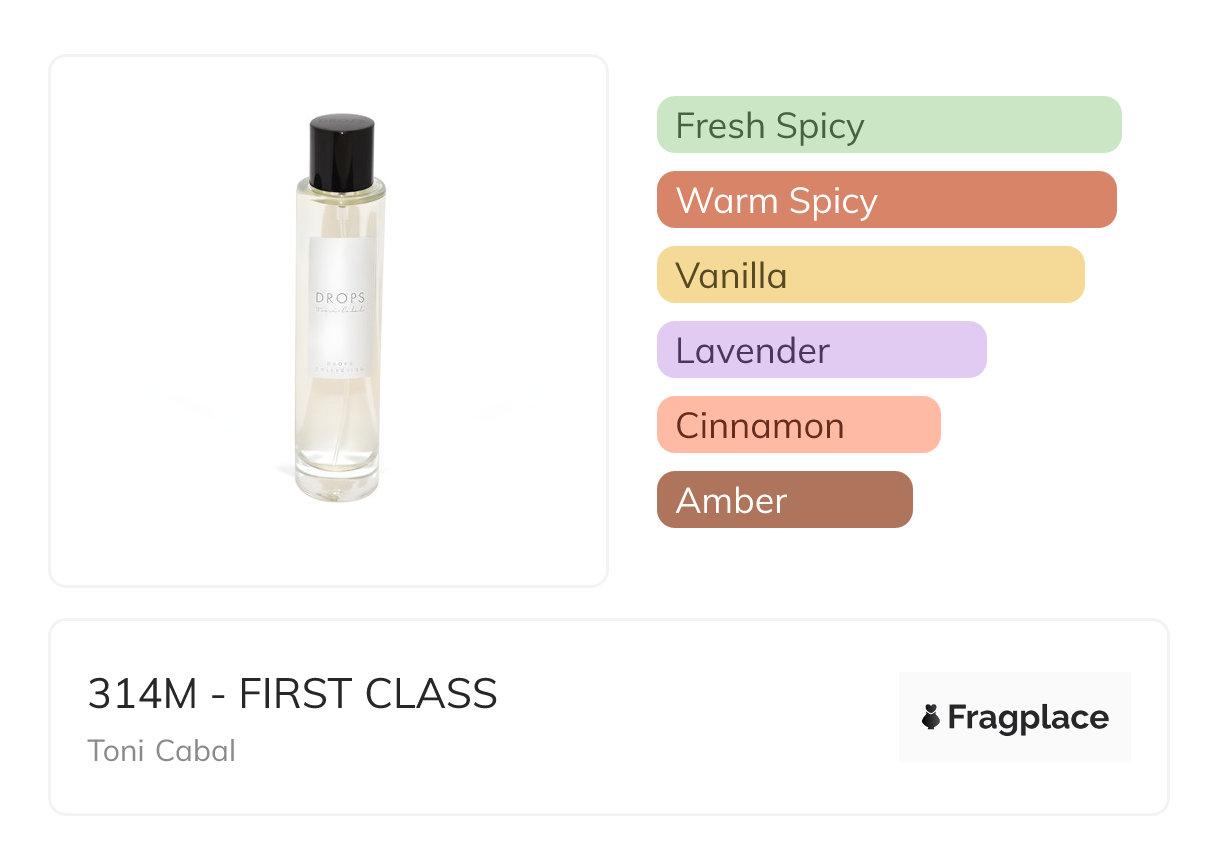
Task: Open the 314M - FIRST CLASS title
Action: (293, 694)
